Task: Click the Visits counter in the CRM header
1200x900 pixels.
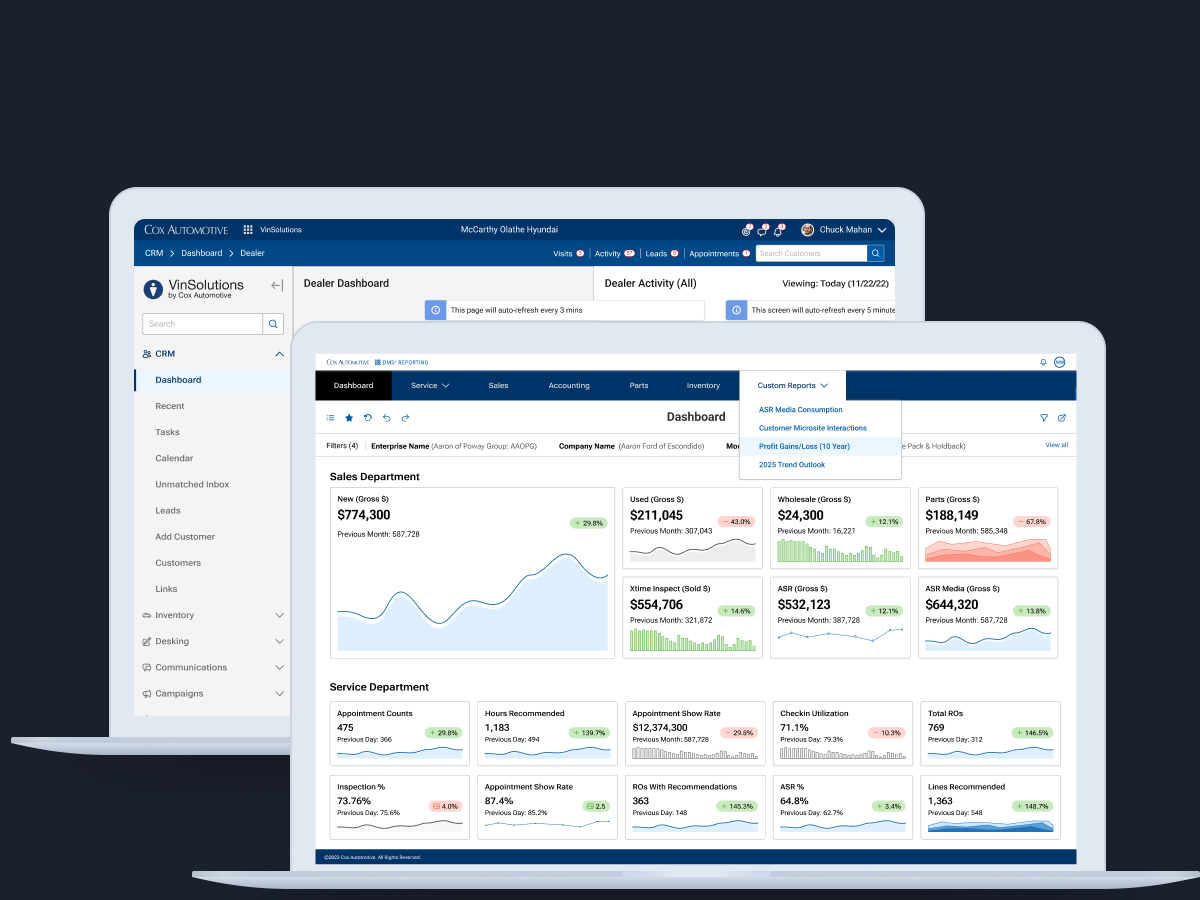Action: point(569,254)
